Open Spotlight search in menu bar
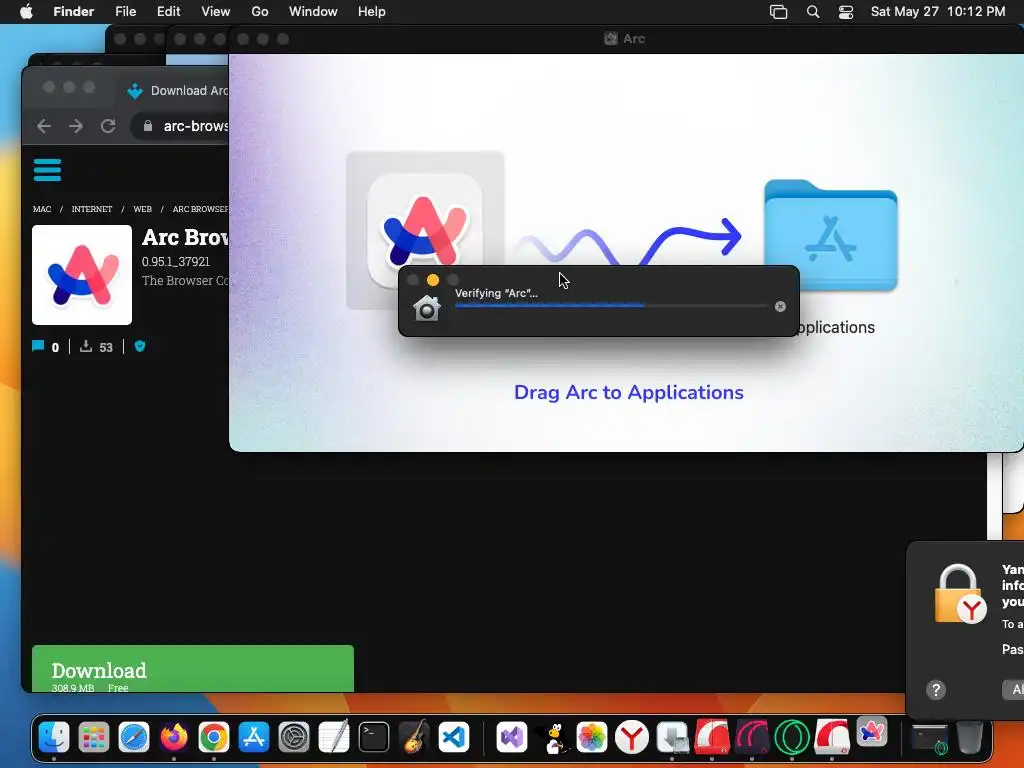 [813, 12]
